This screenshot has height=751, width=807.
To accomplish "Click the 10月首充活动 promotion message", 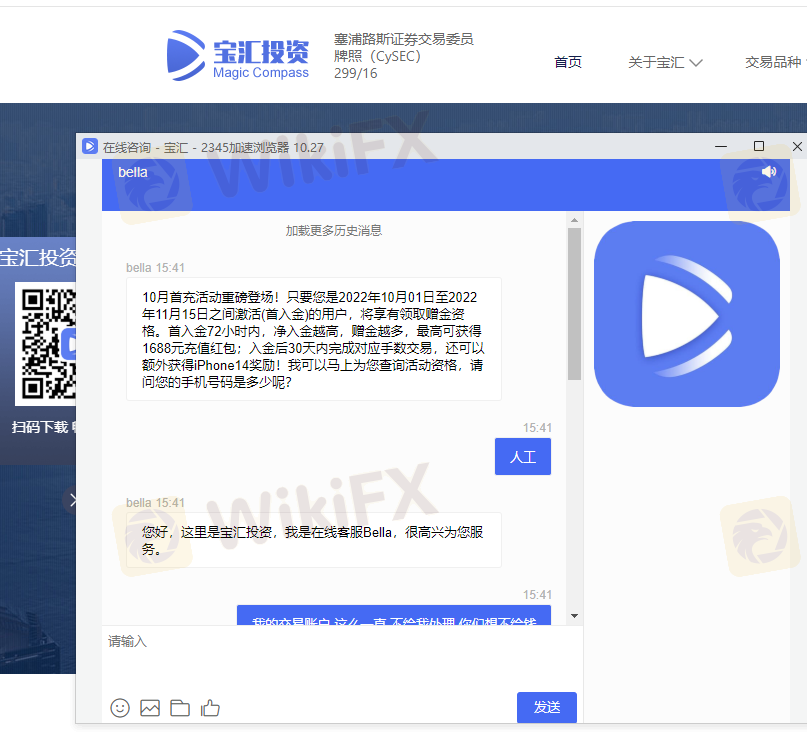I will click(x=314, y=339).
